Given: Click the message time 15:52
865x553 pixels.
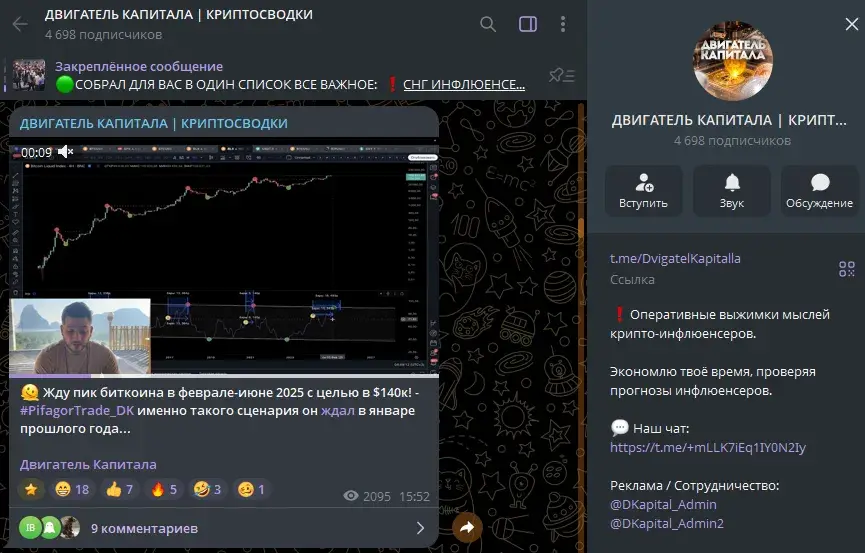Looking at the screenshot, I should tap(414, 496).
